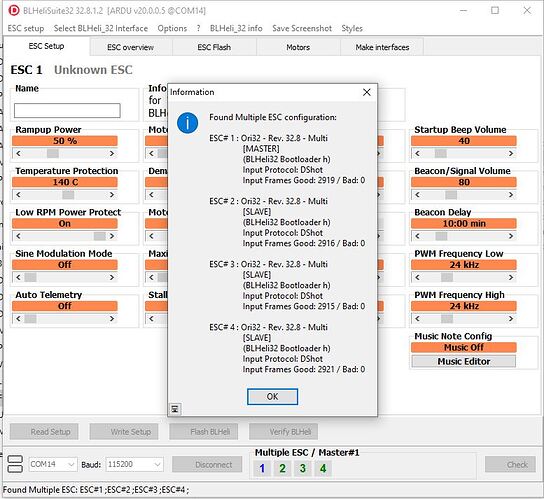Click Low RPM Power Protect right arrow
544x499 pixels.
tap(112, 236)
